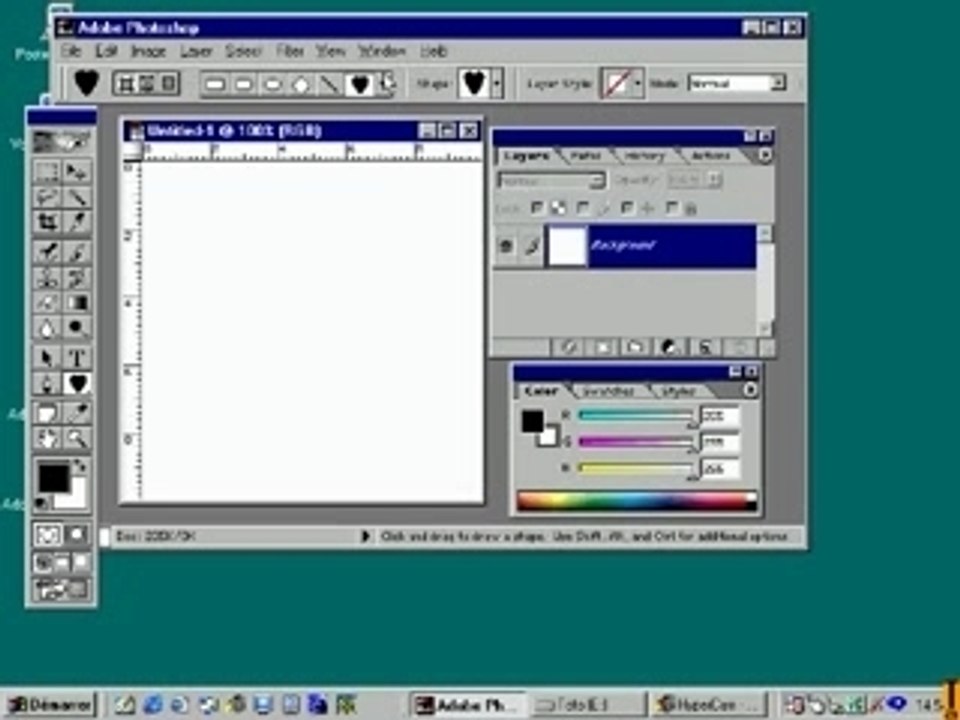Choose the Custom Shape heart in options bar
Image resolution: width=960 pixels, height=720 pixels.
click(x=359, y=84)
